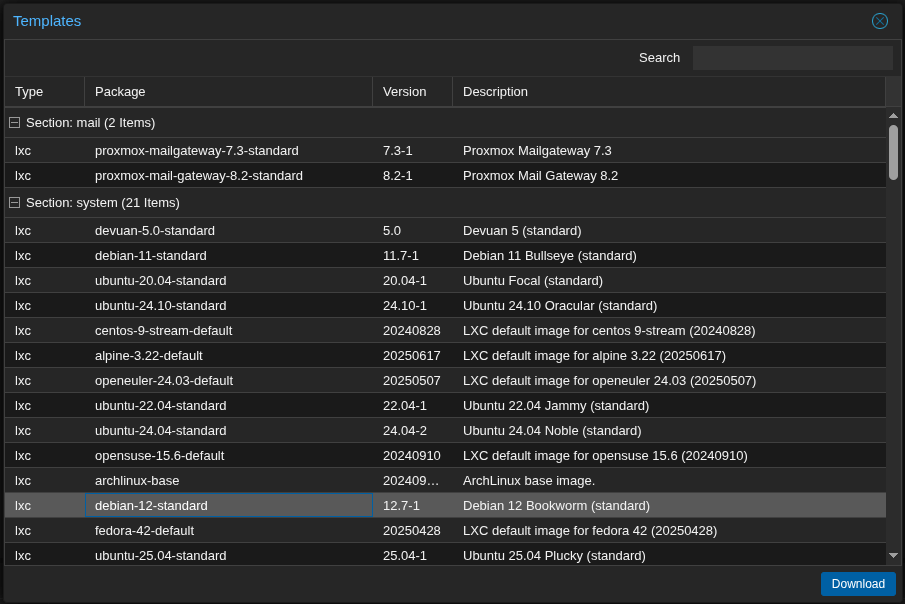Focus the Search input field
Image resolution: width=905 pixels, height=604 pixels.
(792, 58)
